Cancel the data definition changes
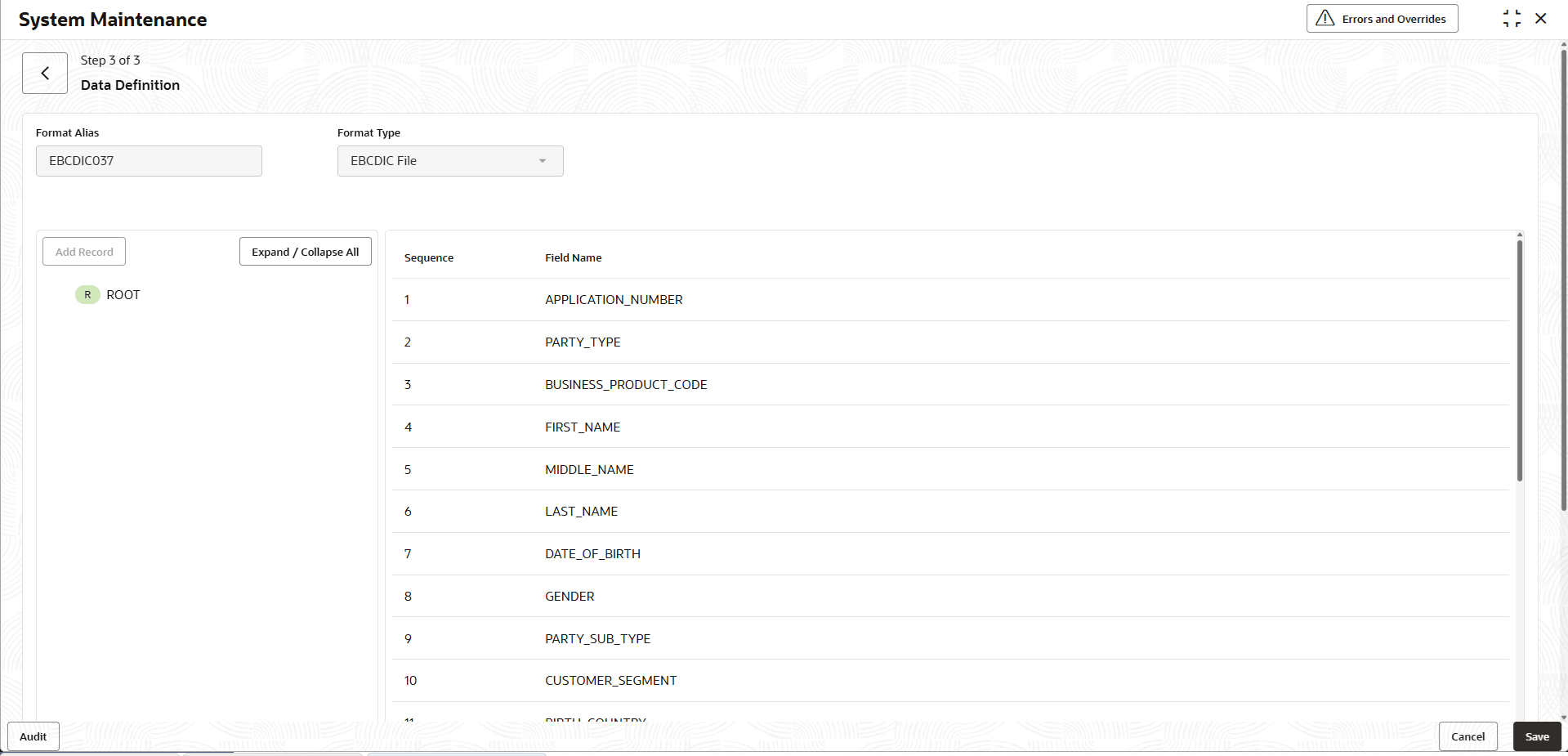 (1468, 736)
